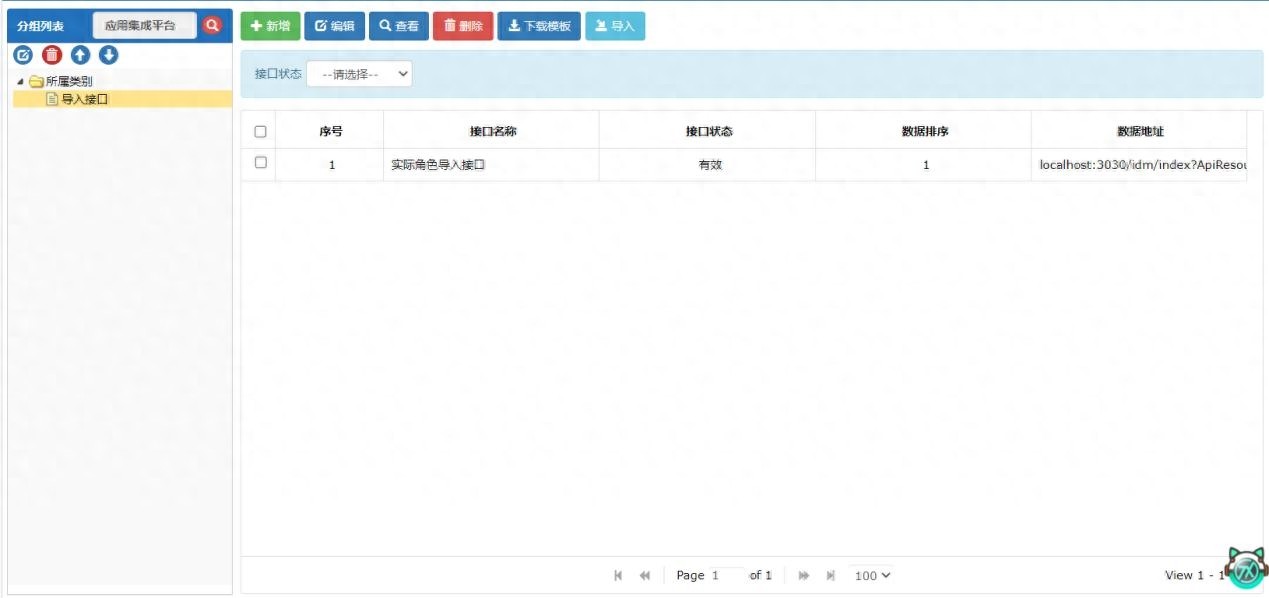The image size is (1269, 598).
Task: Click the light-blue 导入 button
Action: point(615,26)
